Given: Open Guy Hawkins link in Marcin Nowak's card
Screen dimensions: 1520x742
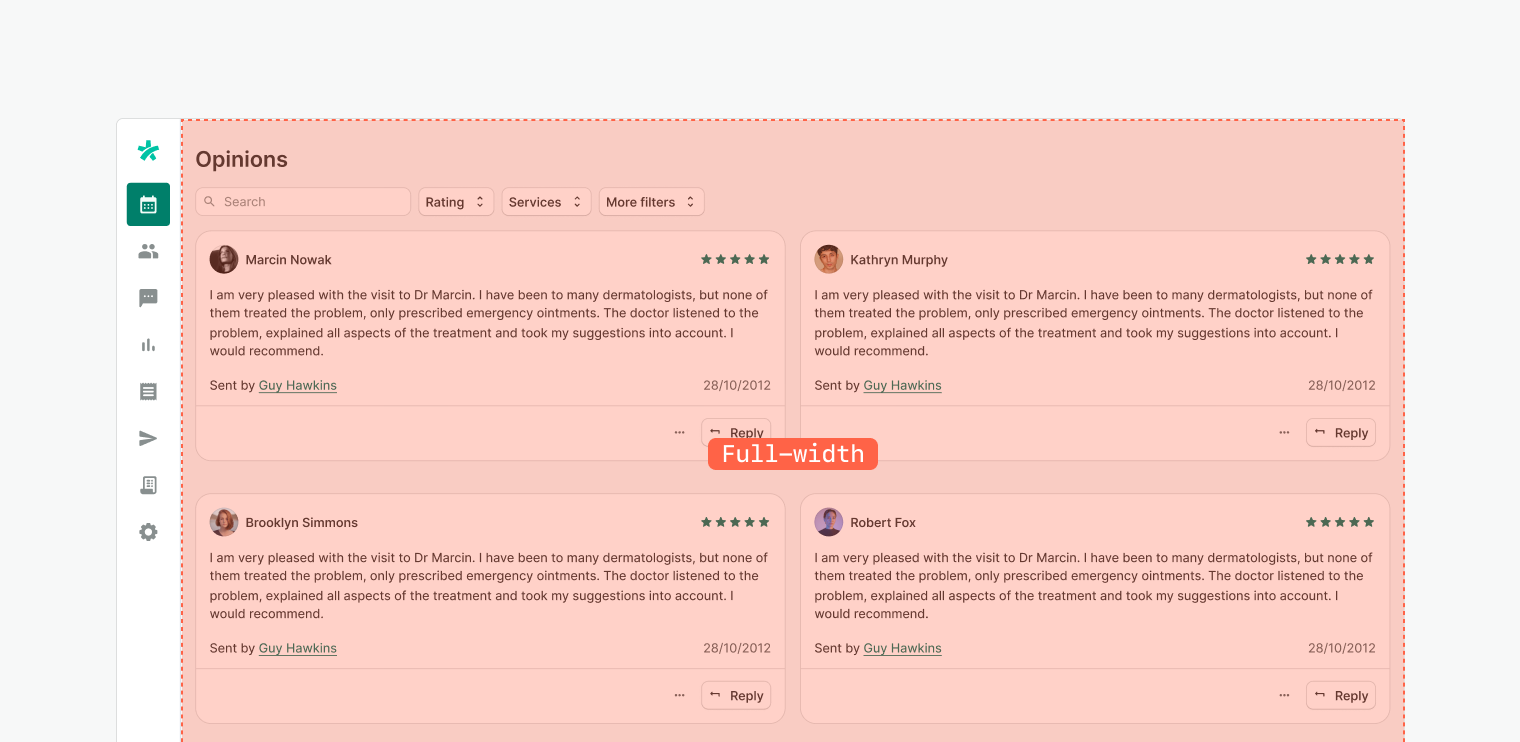Looking at the screenshot, I should 297,386.
